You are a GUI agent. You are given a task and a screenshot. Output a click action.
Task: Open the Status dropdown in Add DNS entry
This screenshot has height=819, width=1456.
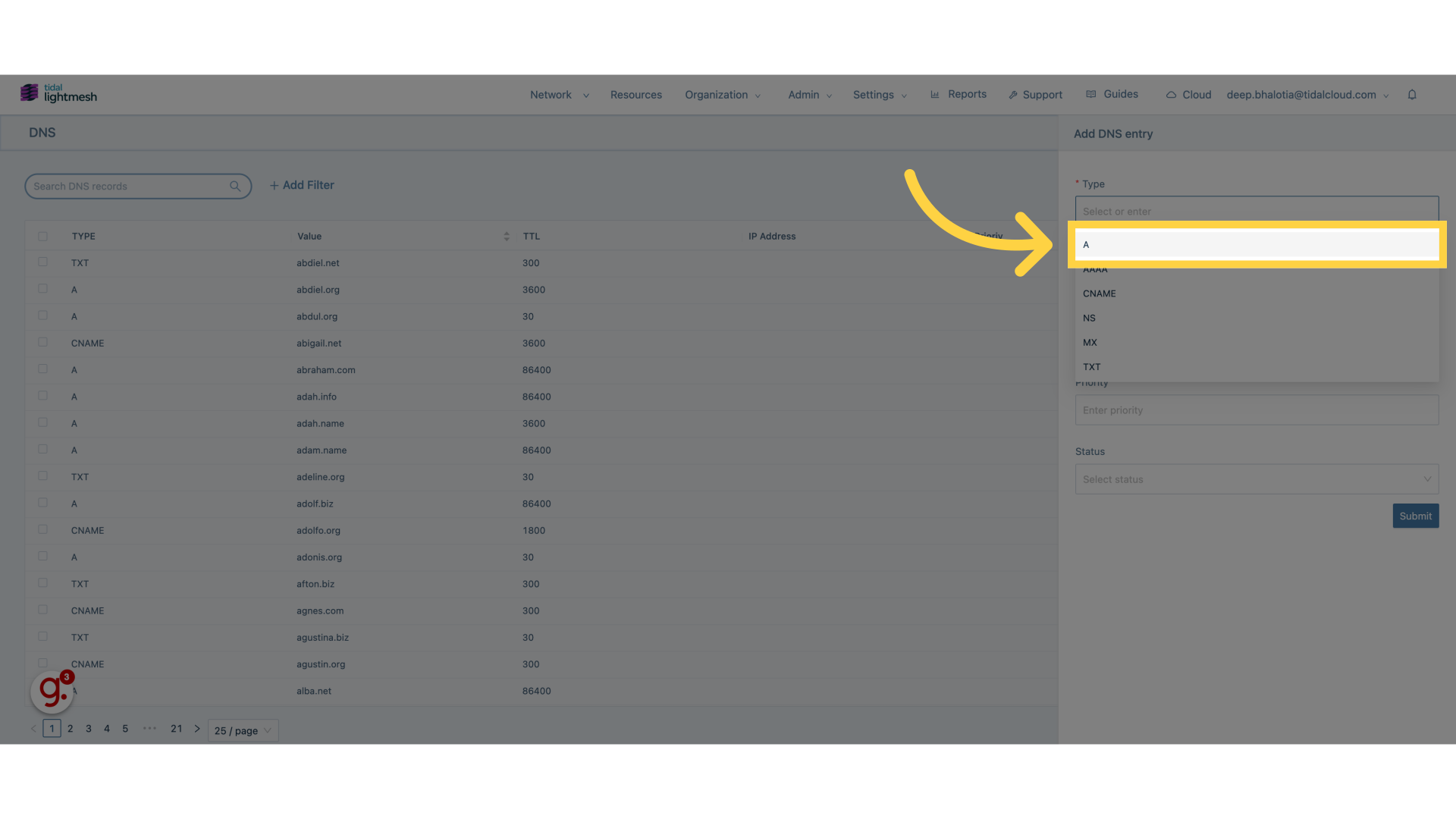(x=1255, y=479)
